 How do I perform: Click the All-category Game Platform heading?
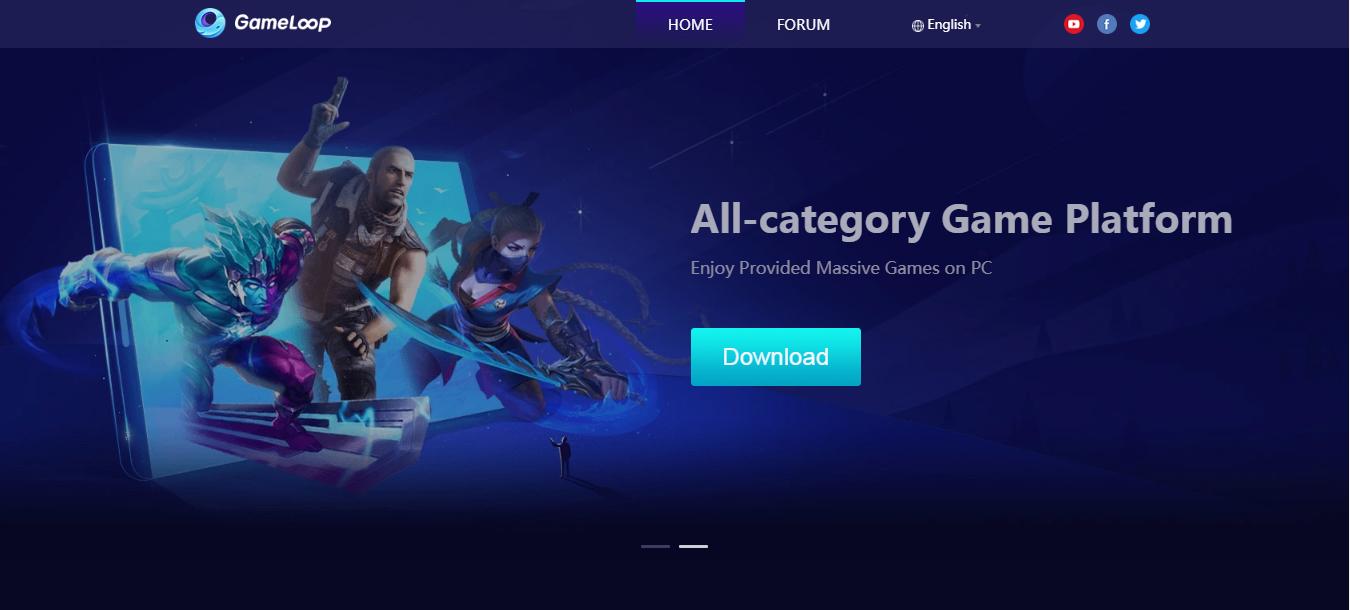pos(961,219)
